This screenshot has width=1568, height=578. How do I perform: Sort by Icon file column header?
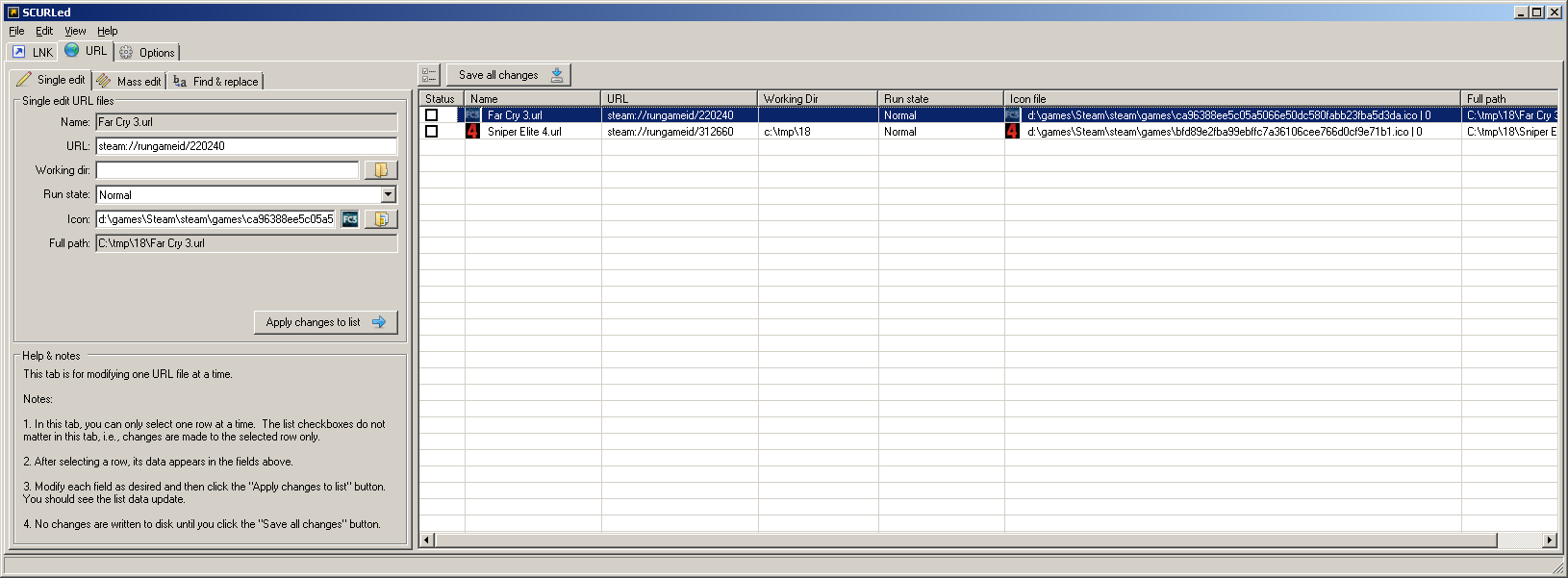pos(1232,98)
